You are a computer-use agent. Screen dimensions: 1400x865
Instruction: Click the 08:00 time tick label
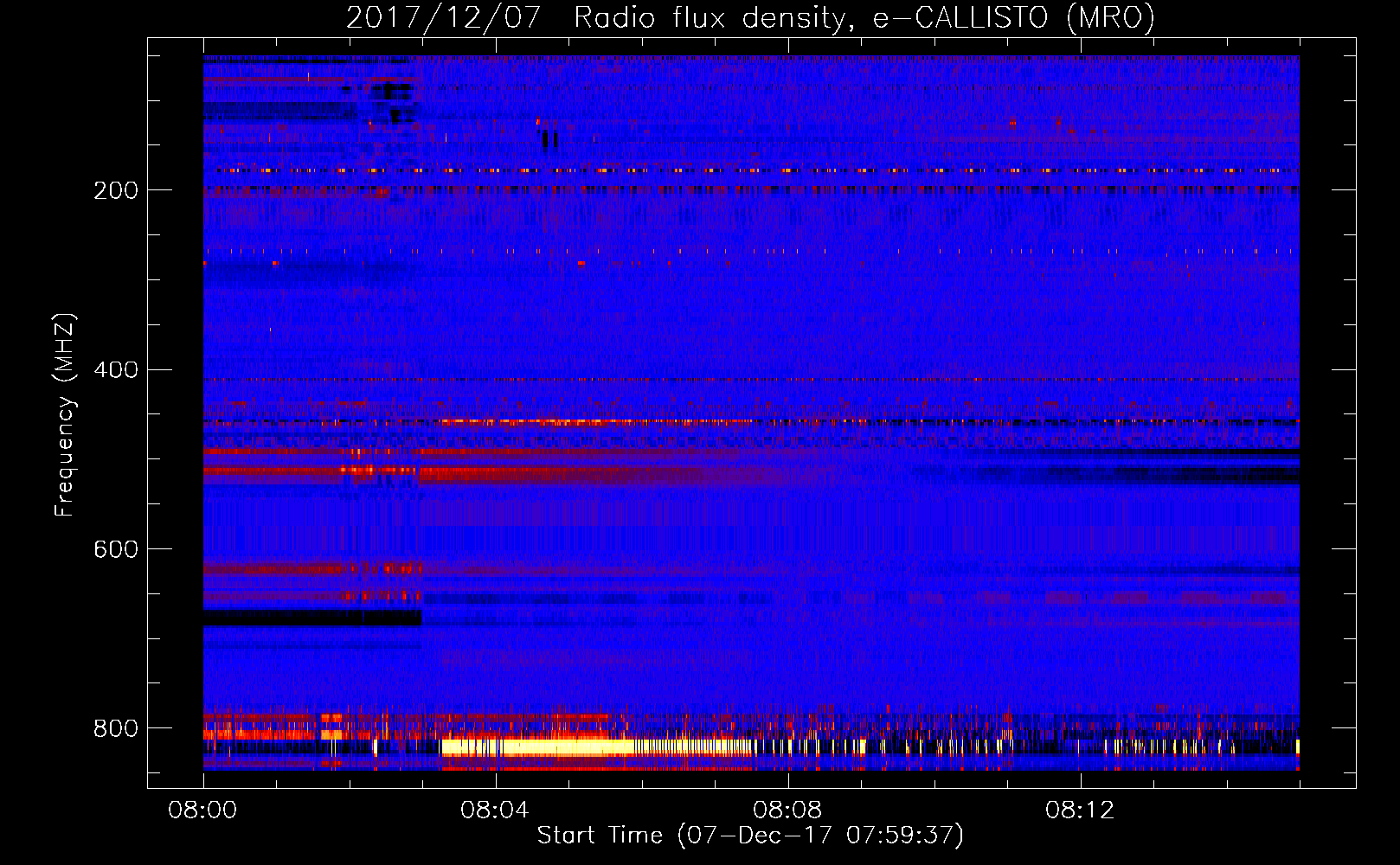pyautogui.click(x=202, y=811)
